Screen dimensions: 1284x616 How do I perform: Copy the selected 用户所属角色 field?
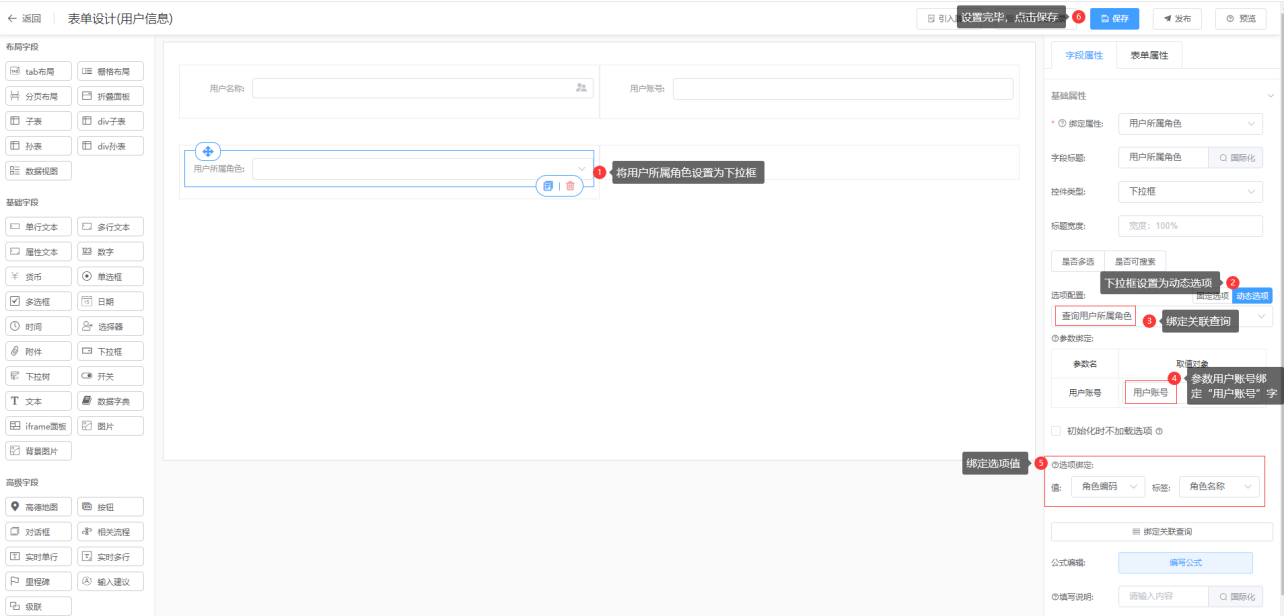coord(548,186)
